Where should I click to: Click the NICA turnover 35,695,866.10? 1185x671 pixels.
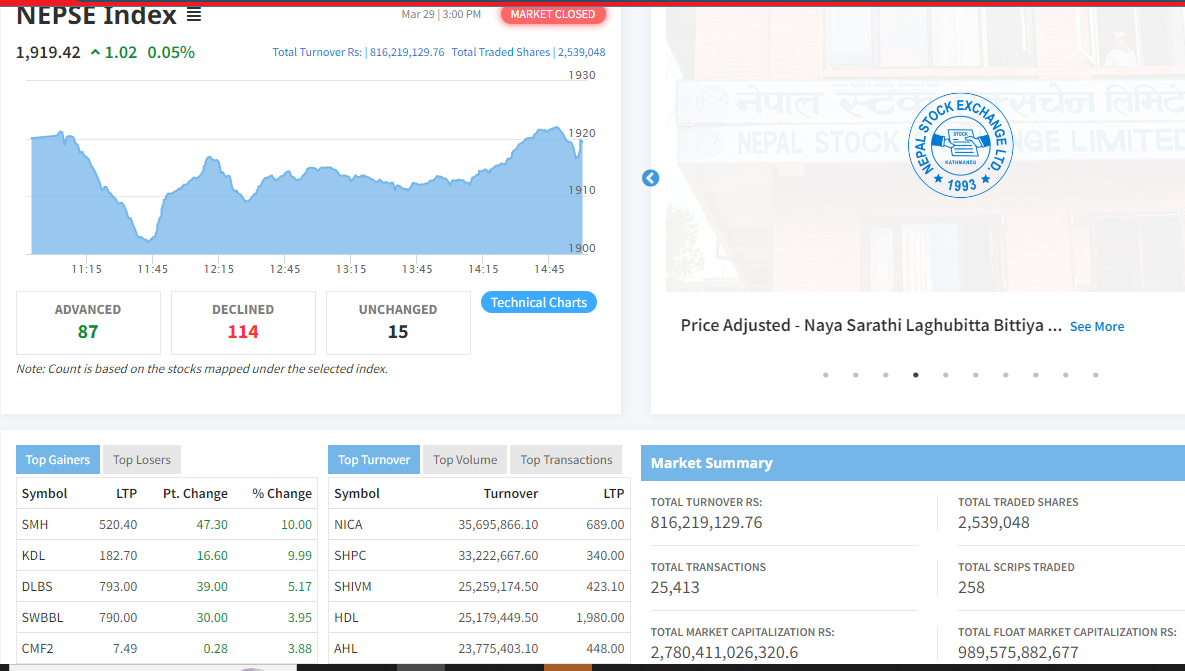(498, 524)
